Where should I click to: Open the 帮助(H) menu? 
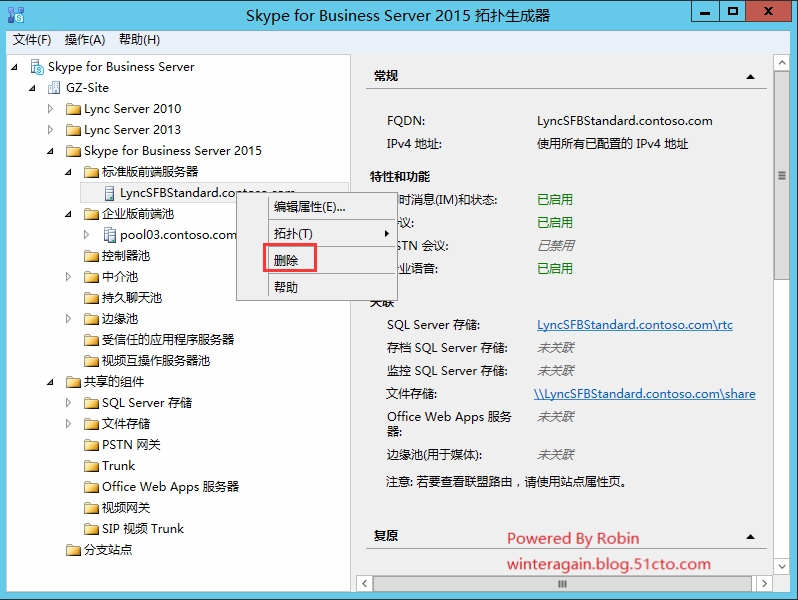[139, 40]
